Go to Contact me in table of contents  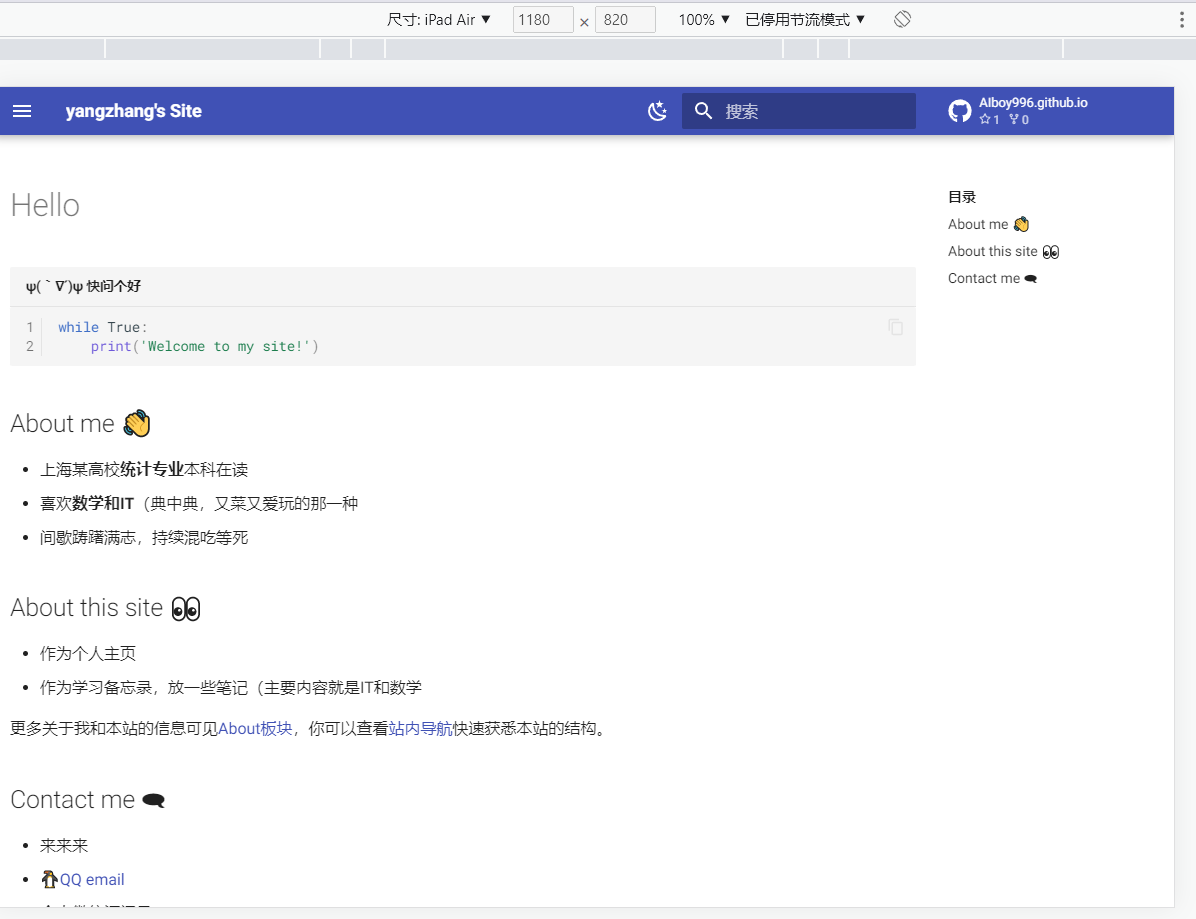(x=992, y=278)
